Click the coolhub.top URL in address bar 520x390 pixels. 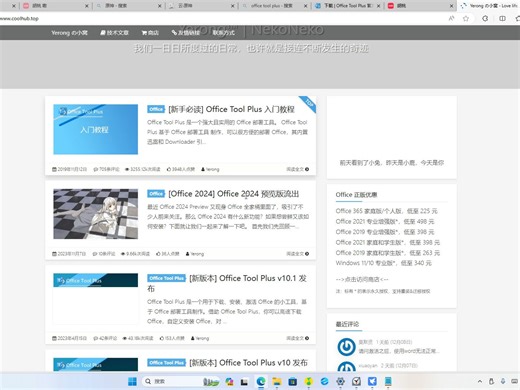(x=19, y=19)
